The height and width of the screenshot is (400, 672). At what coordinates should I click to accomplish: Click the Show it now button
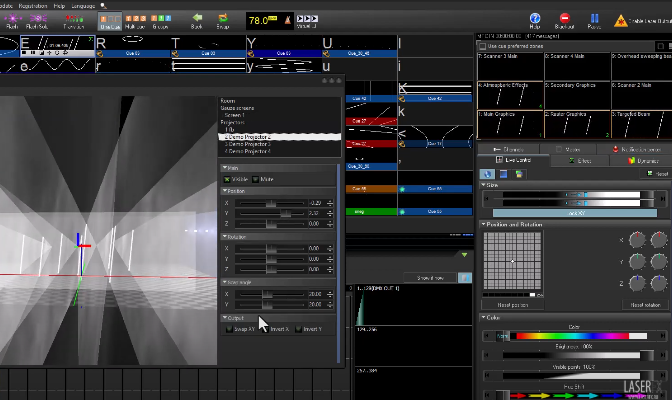point(430,278)
